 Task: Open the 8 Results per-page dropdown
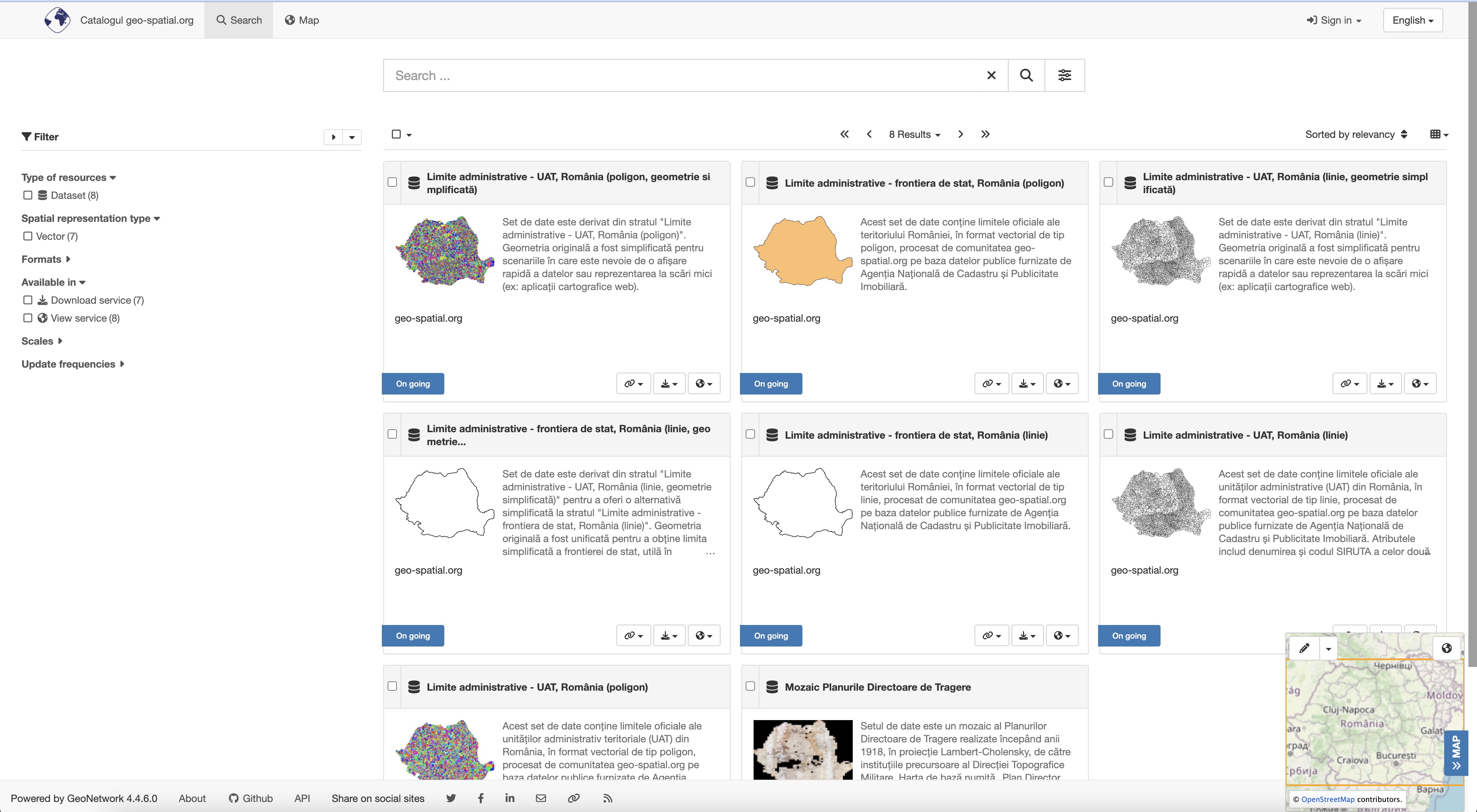[x=915, y=134]
